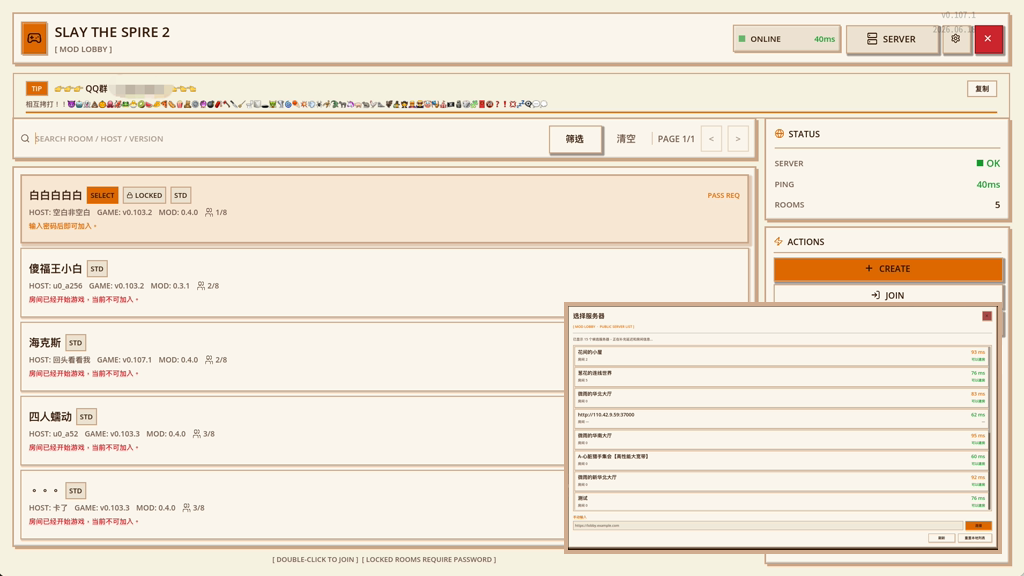Click the server rack icon on SERVER button

pyautogui.click(x=872, y=39)
